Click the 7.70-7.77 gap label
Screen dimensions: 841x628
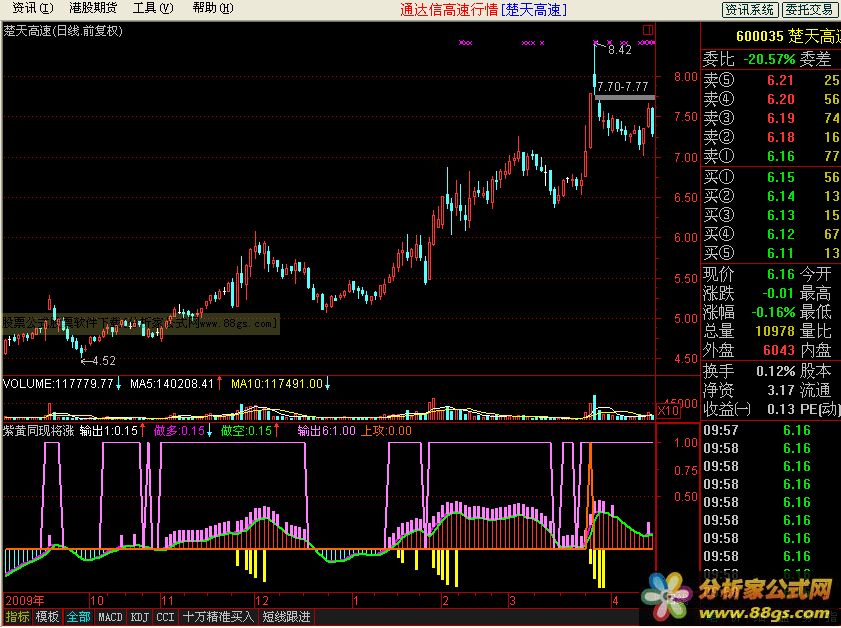click(x=622, y=86)
